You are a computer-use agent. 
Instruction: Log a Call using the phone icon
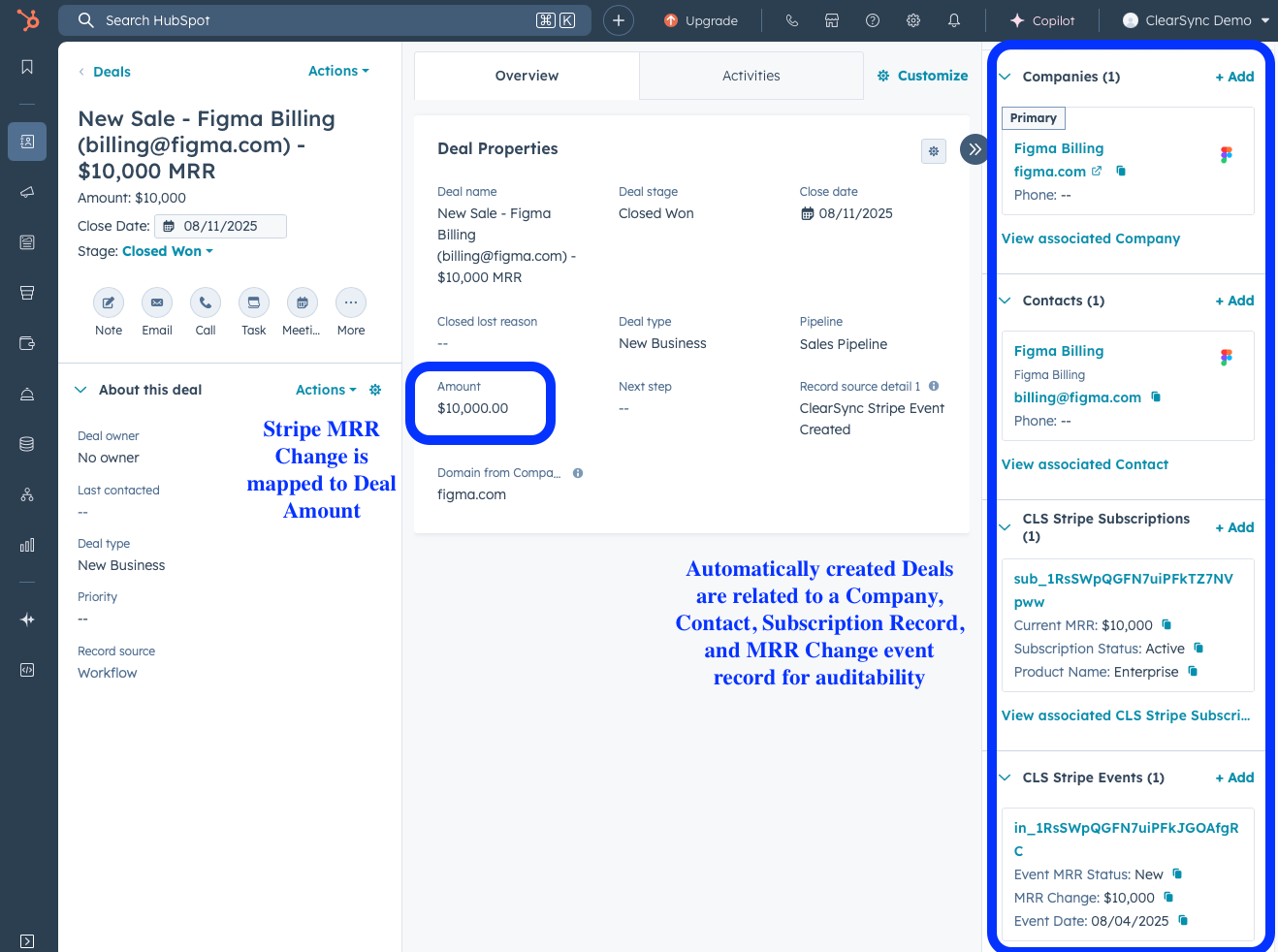click(x=206, y=302)
